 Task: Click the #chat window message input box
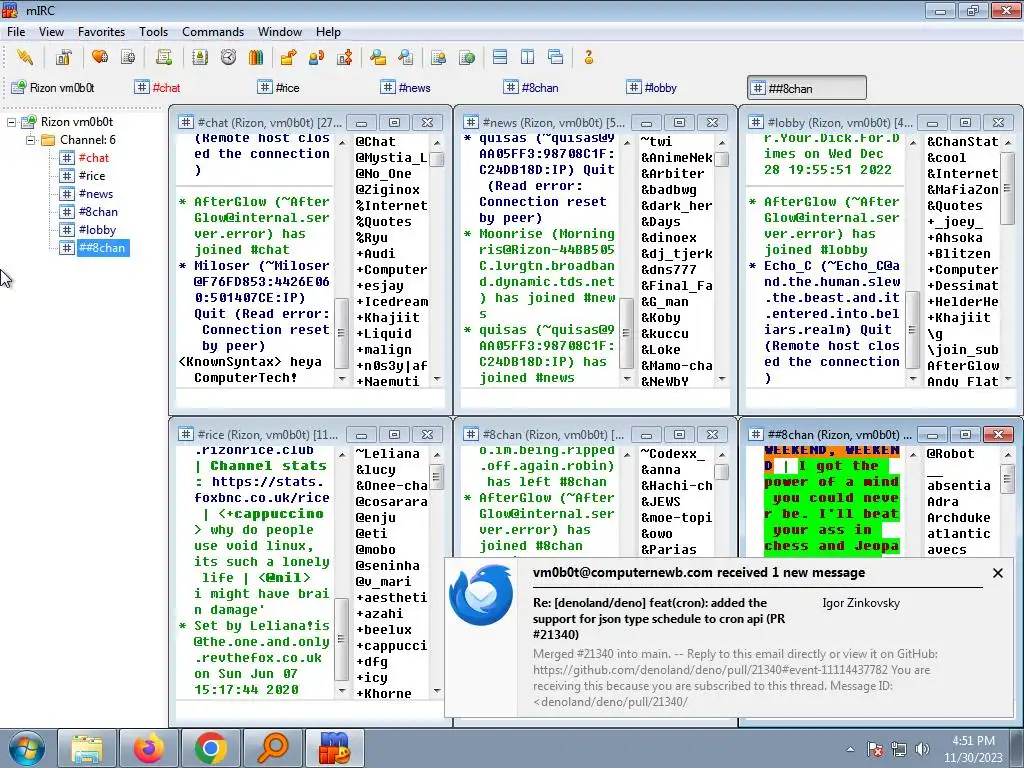(310, 399)
